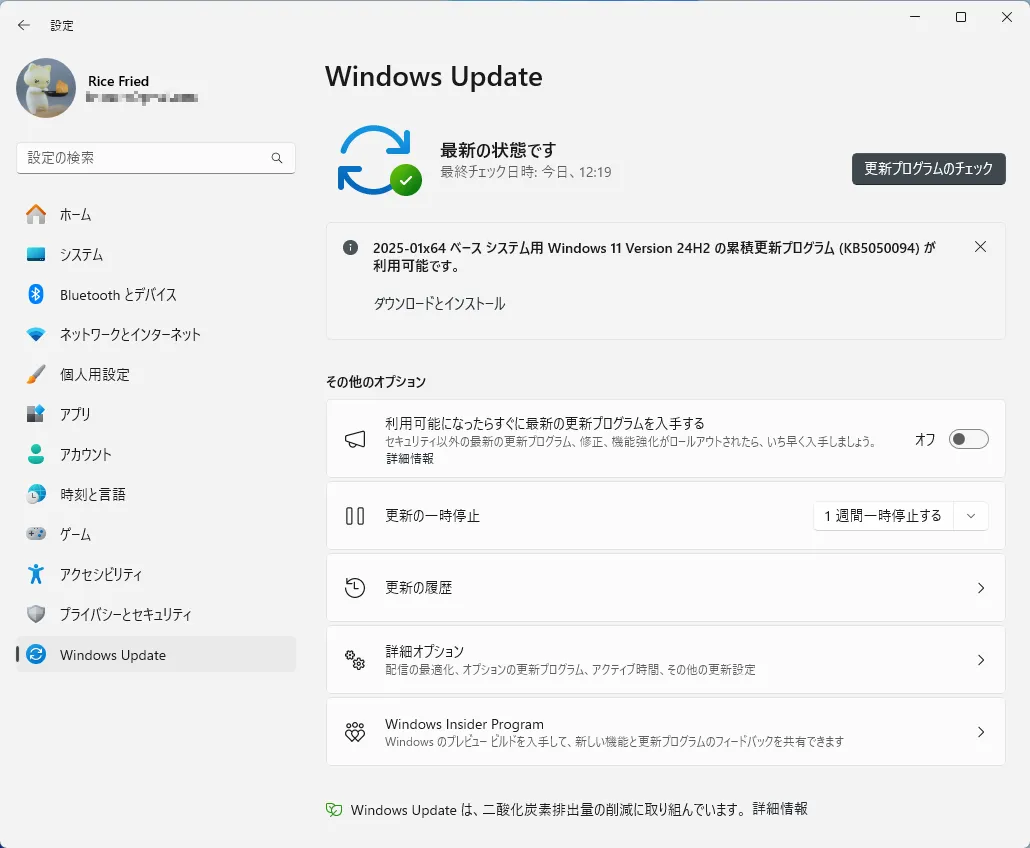Click the ネットワークとインターネット wifi icon

tap(36, 334)
